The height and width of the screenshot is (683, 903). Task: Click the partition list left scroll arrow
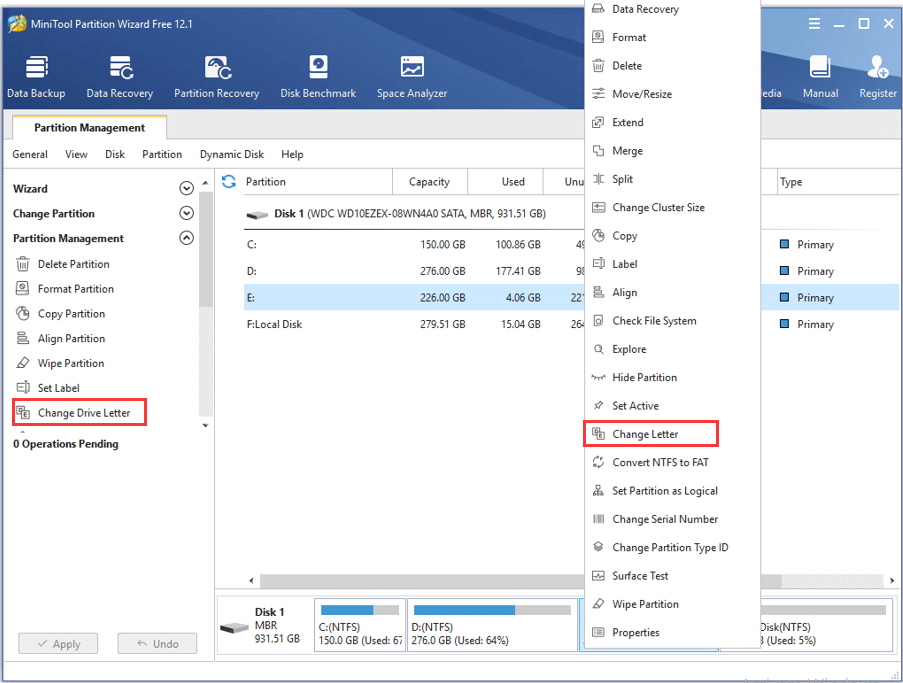pyautogui.click(x=251, y=580)
